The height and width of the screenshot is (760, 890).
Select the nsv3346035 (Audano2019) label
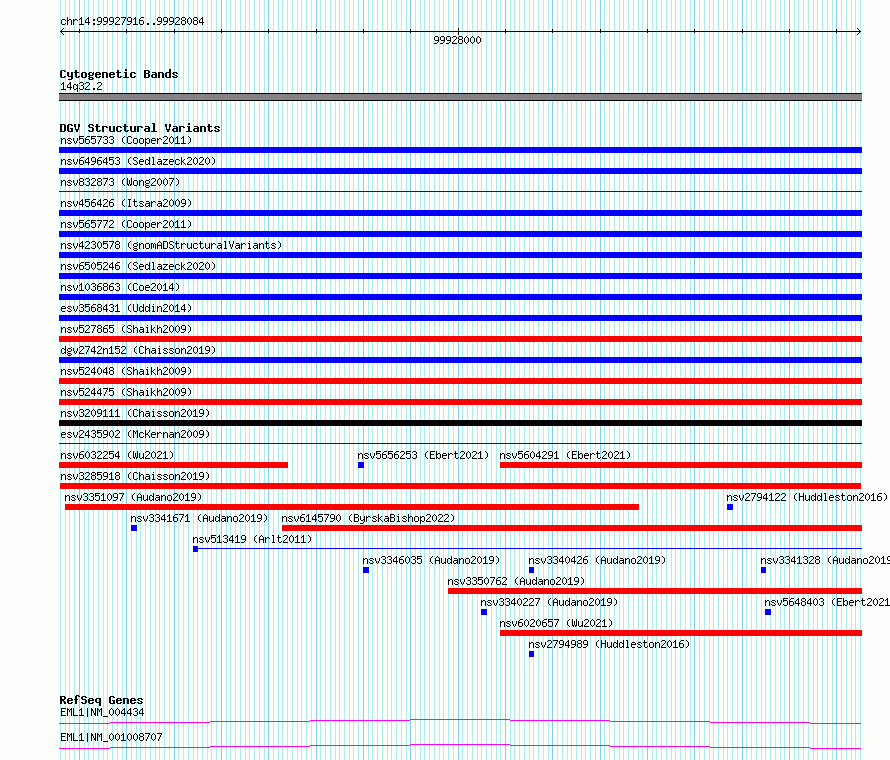tap(431, 560)
